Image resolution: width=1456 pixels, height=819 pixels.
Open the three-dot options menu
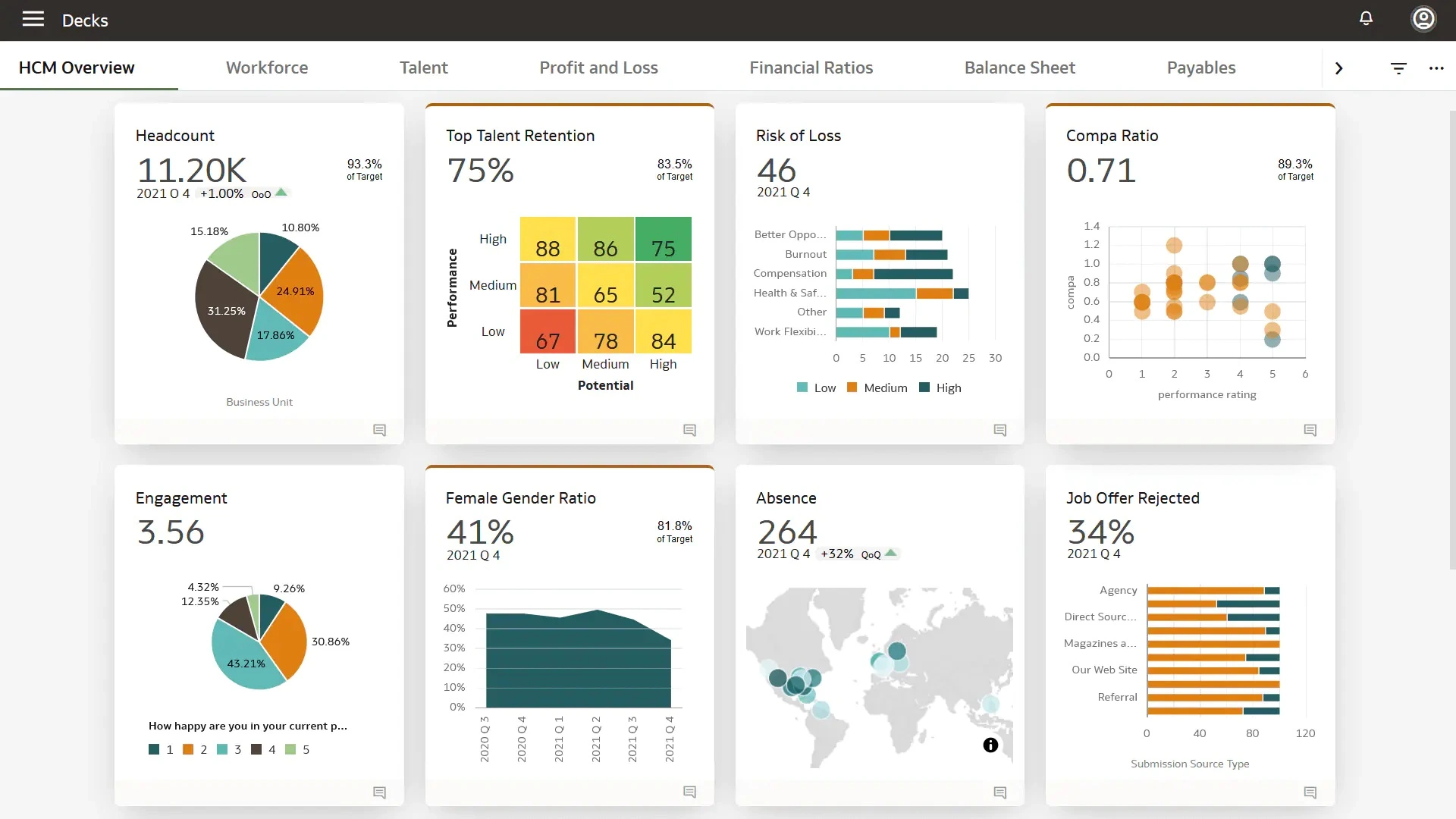pyautogui.click(x=1438, y=68)
